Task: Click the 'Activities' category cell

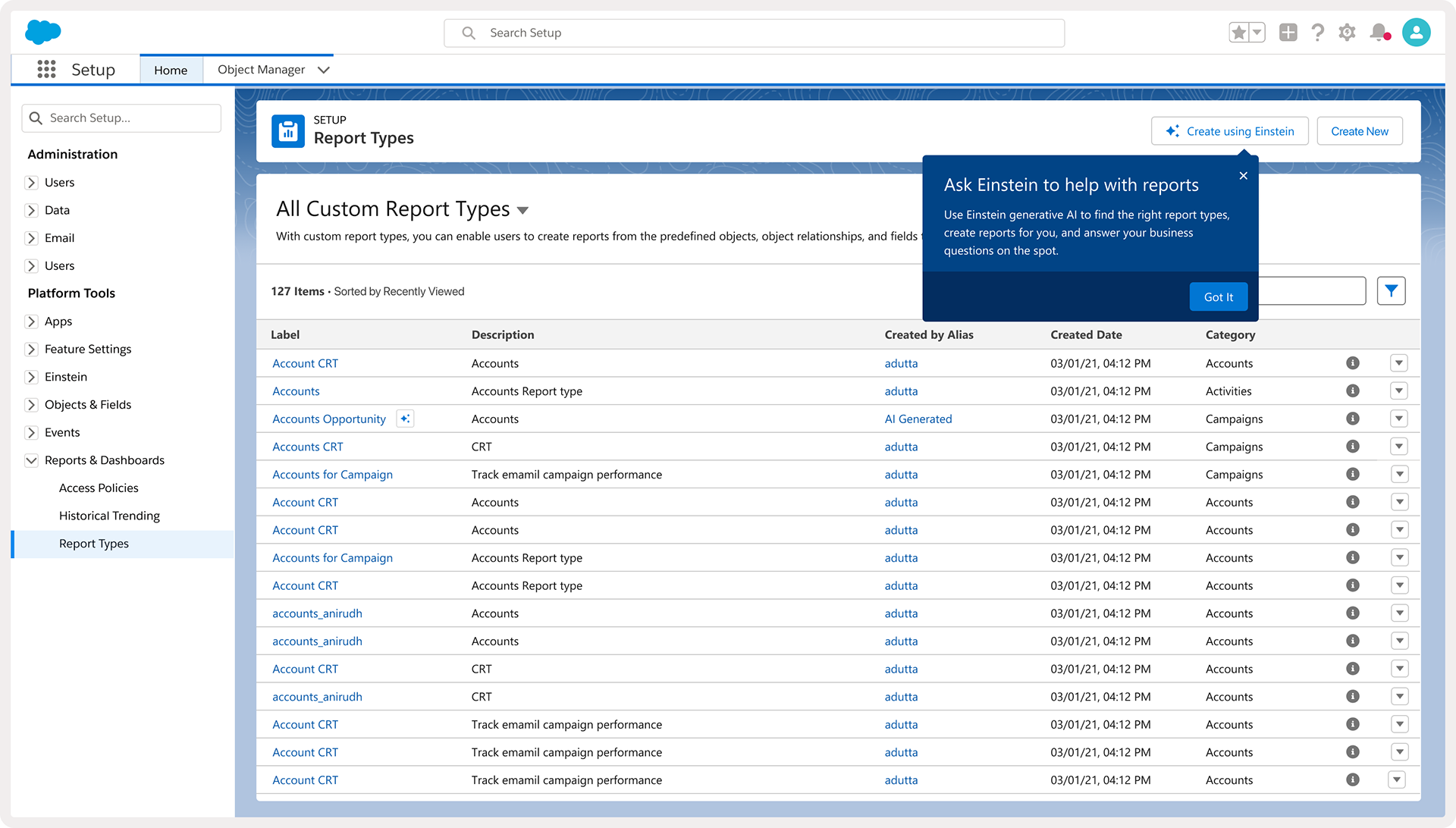Action: [1228, 391]
